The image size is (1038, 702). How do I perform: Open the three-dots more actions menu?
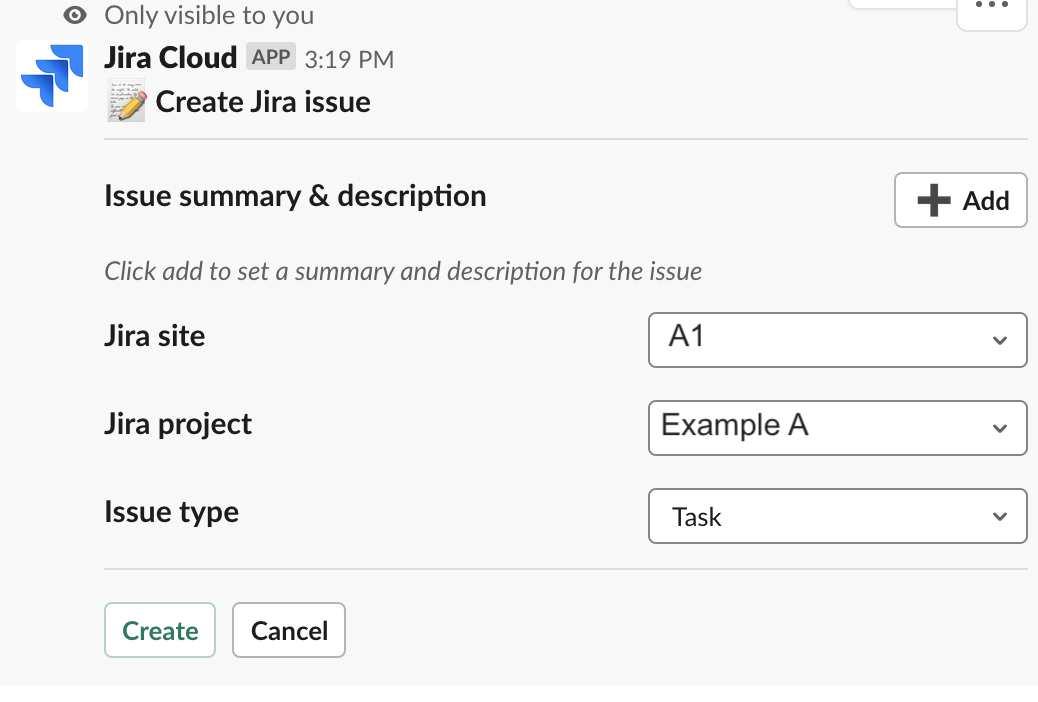(x=992, y=8)
